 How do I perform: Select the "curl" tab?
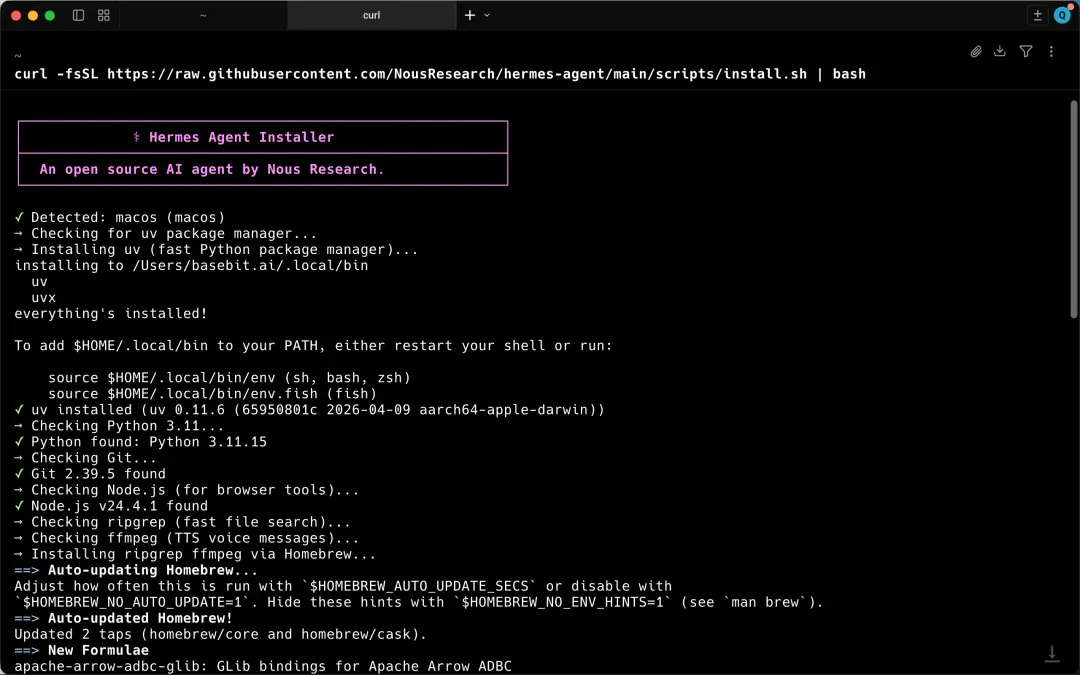371,15
